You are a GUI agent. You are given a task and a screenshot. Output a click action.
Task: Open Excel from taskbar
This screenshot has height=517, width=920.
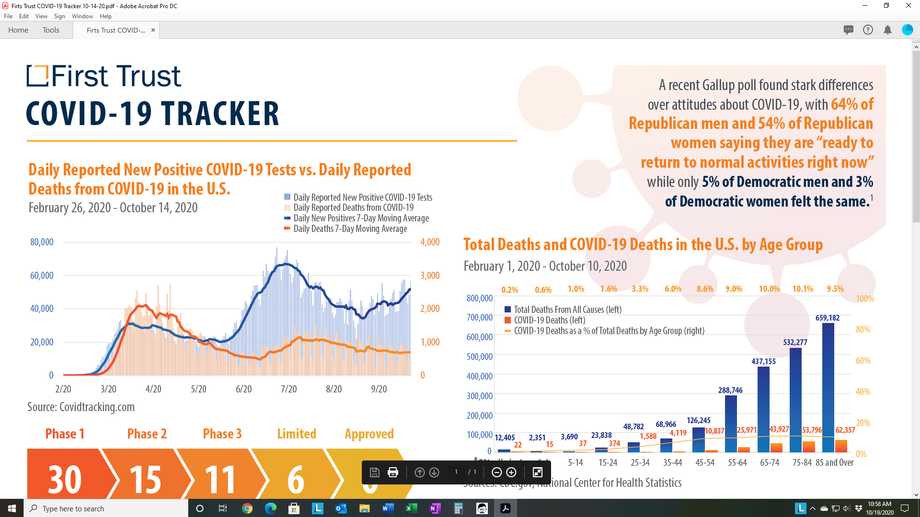(x=411, y=508)
